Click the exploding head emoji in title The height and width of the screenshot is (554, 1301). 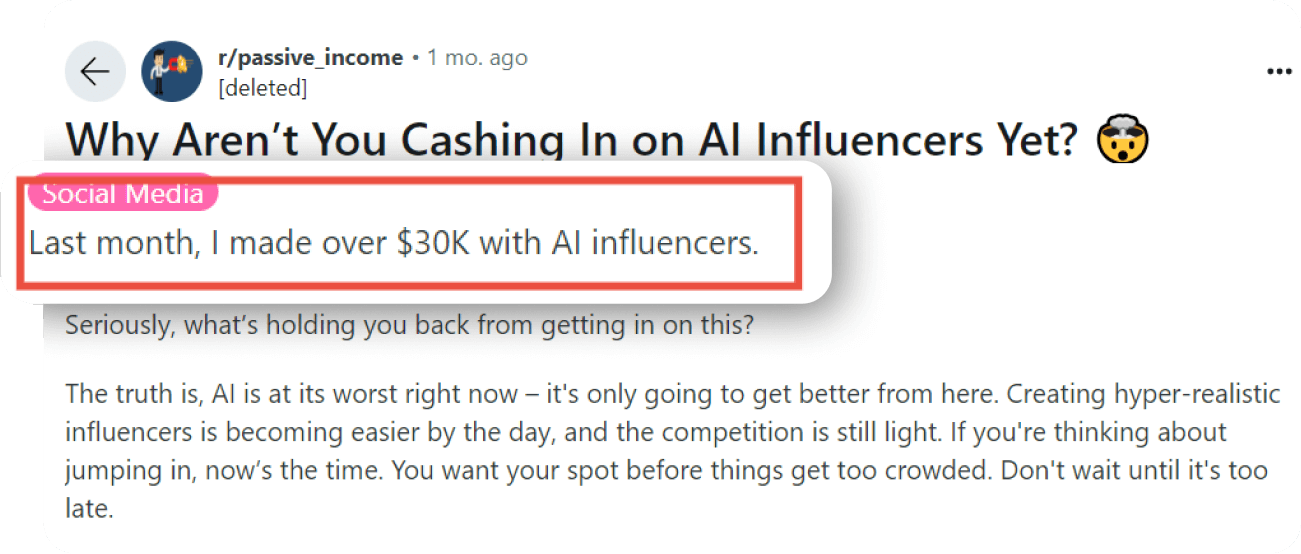1123,140
